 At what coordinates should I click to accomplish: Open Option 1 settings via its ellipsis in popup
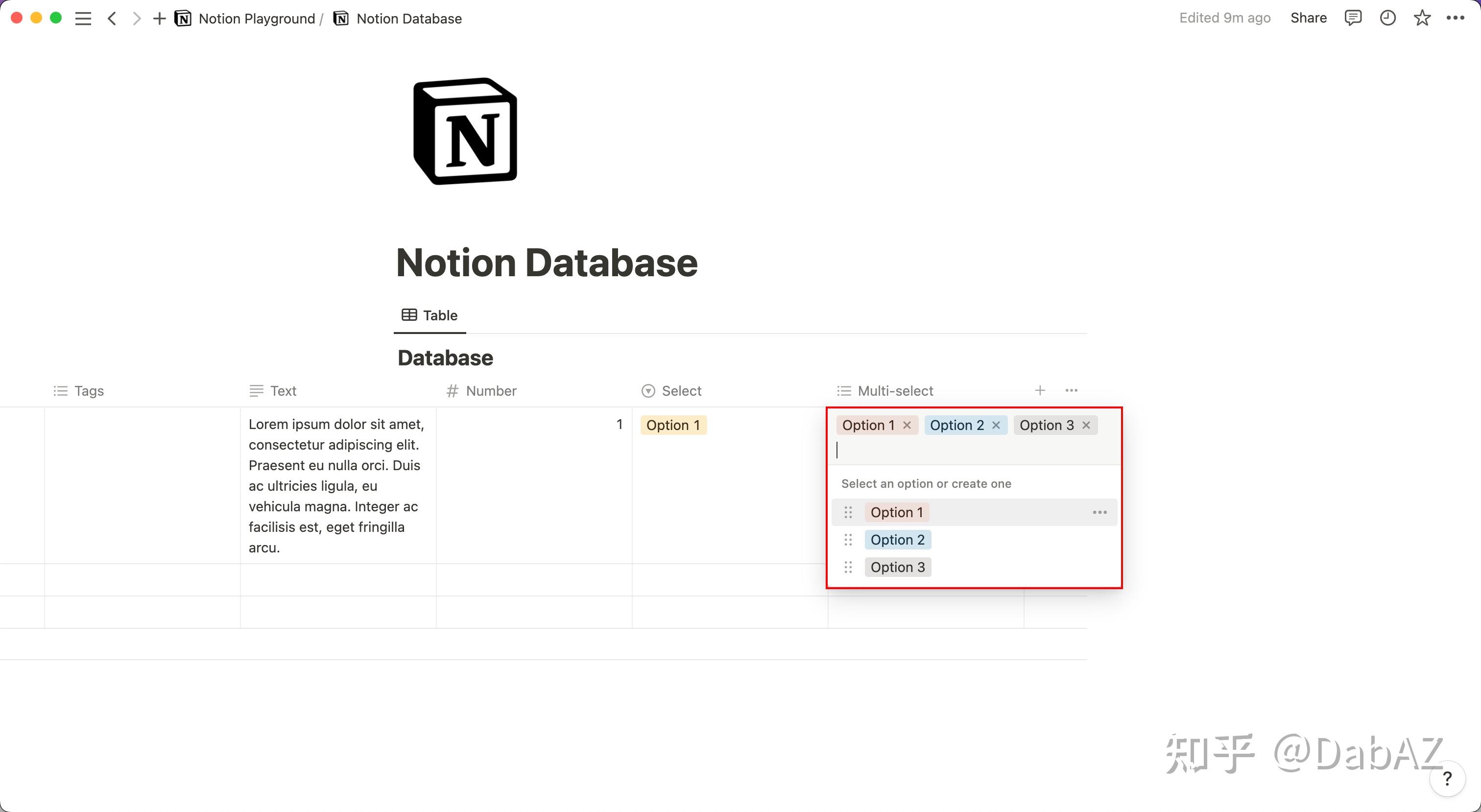1100,512
